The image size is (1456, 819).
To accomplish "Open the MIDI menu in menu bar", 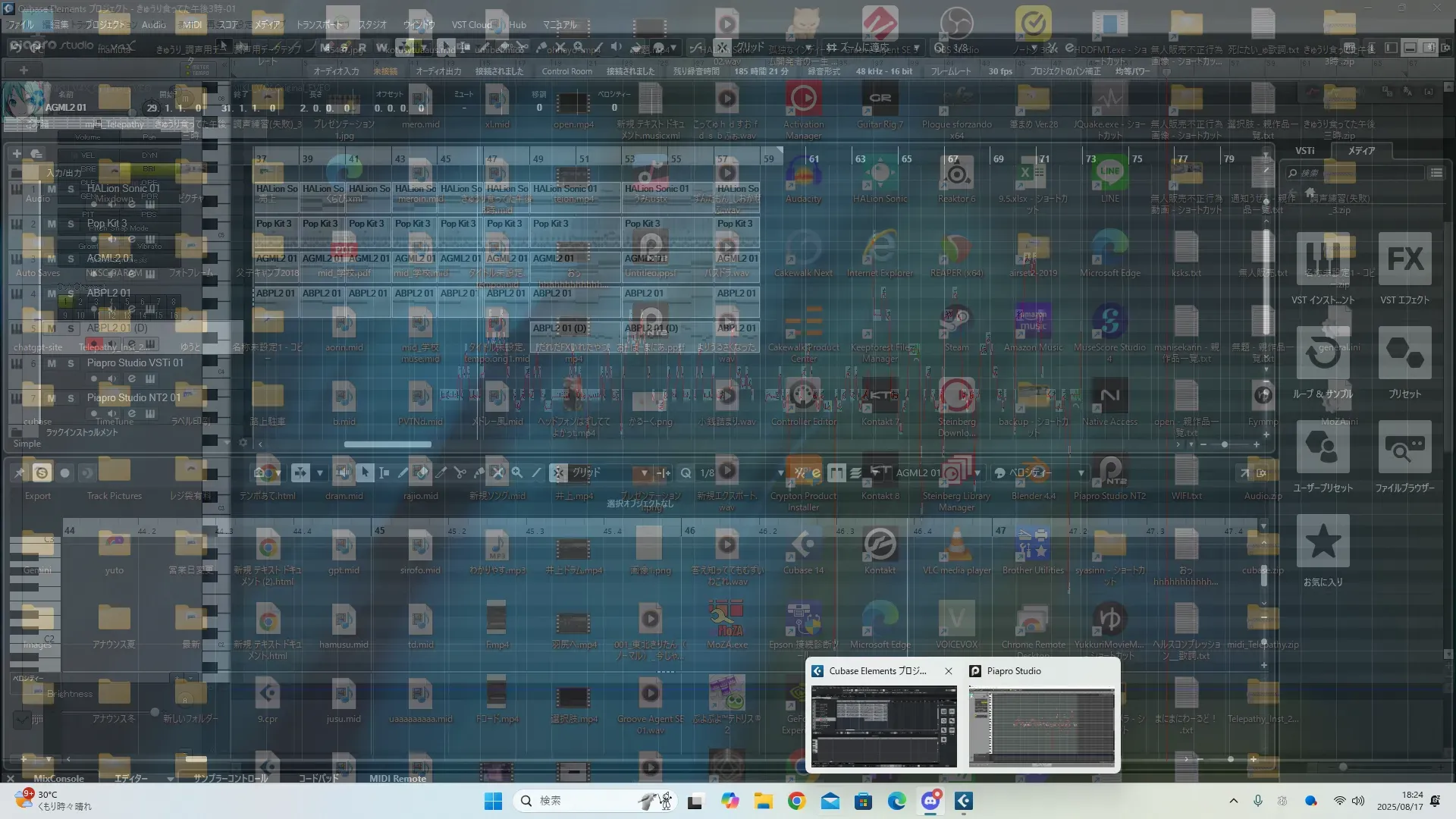I will coord(192,24).
